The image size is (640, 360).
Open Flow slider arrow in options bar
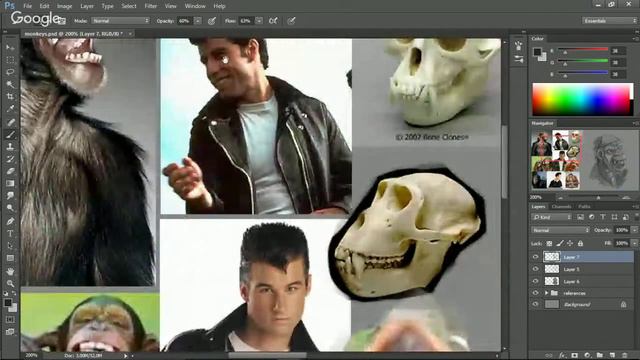click(x=259, y=20)
